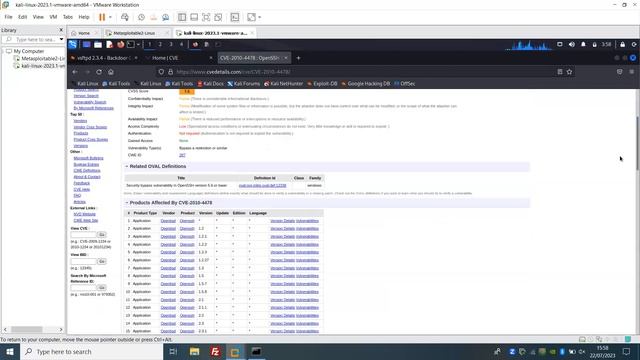Image resolution: width=640 pixels, height=360 pixels.
Task: Switch to the VMware Home tab
Action: click(x=84, y=33)
